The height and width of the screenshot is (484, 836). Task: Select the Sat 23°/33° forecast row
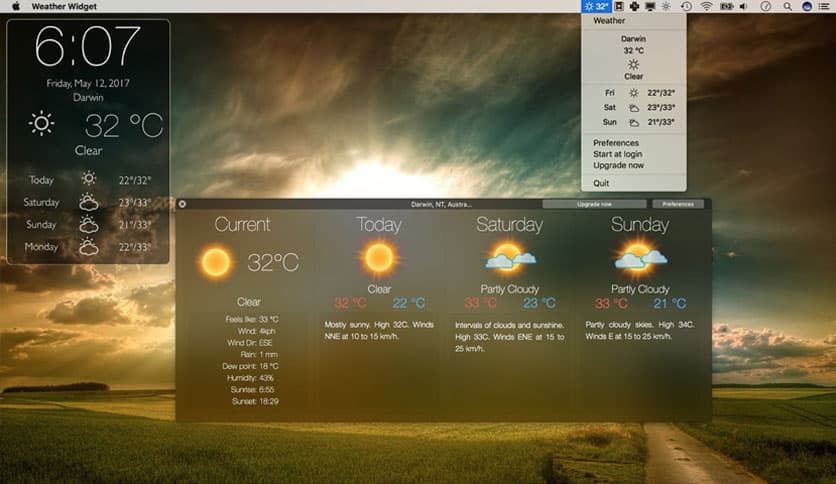click(633, 108)
